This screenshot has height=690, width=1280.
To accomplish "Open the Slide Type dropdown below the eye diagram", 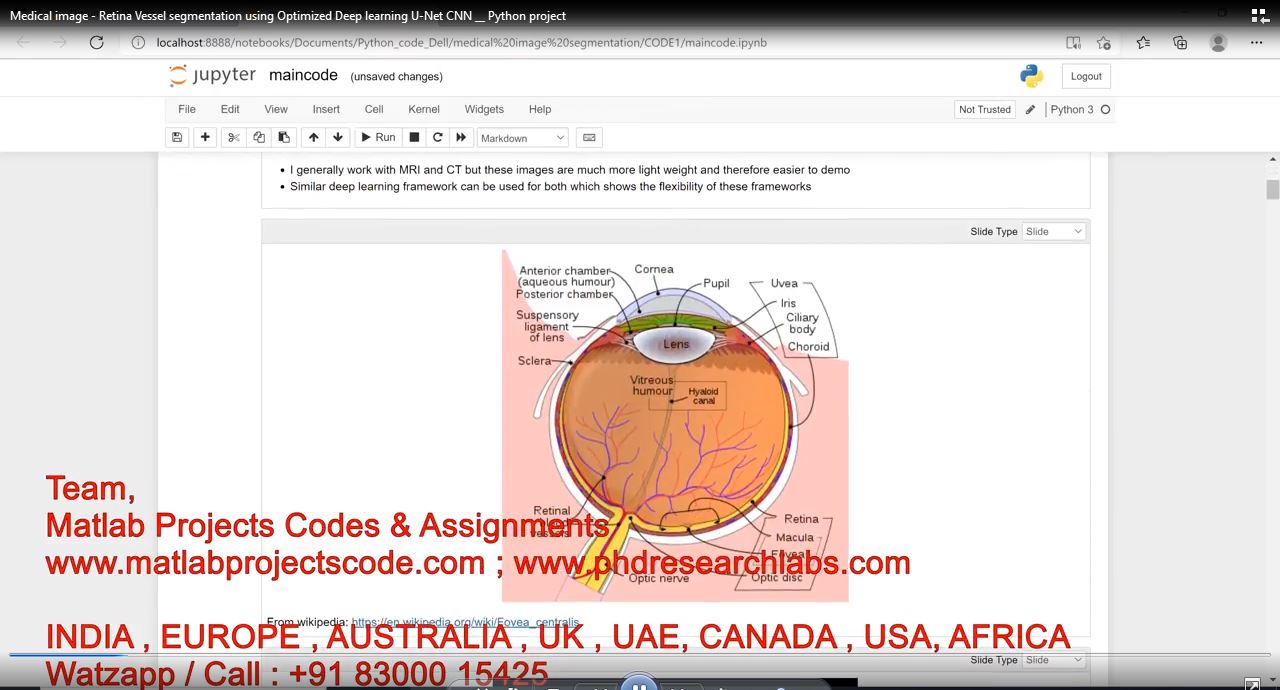I will click(x=1053, y=660).
